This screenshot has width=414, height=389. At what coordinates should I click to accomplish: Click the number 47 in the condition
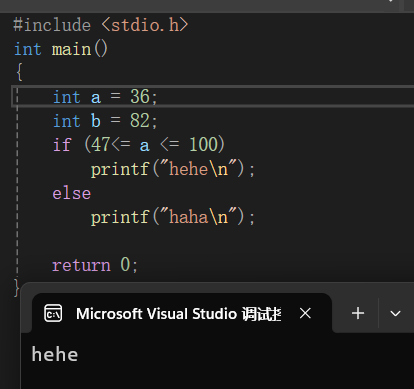coord(101,145)
